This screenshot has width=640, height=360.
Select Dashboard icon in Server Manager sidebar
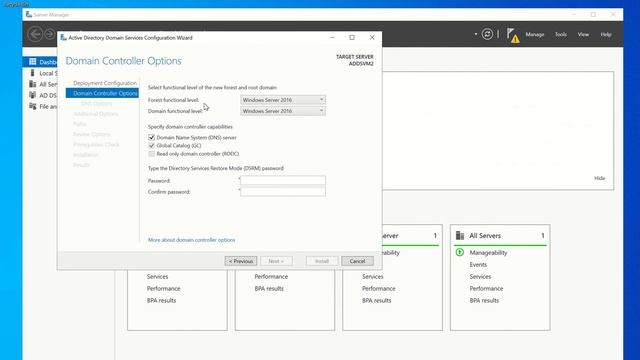point(33,62)
